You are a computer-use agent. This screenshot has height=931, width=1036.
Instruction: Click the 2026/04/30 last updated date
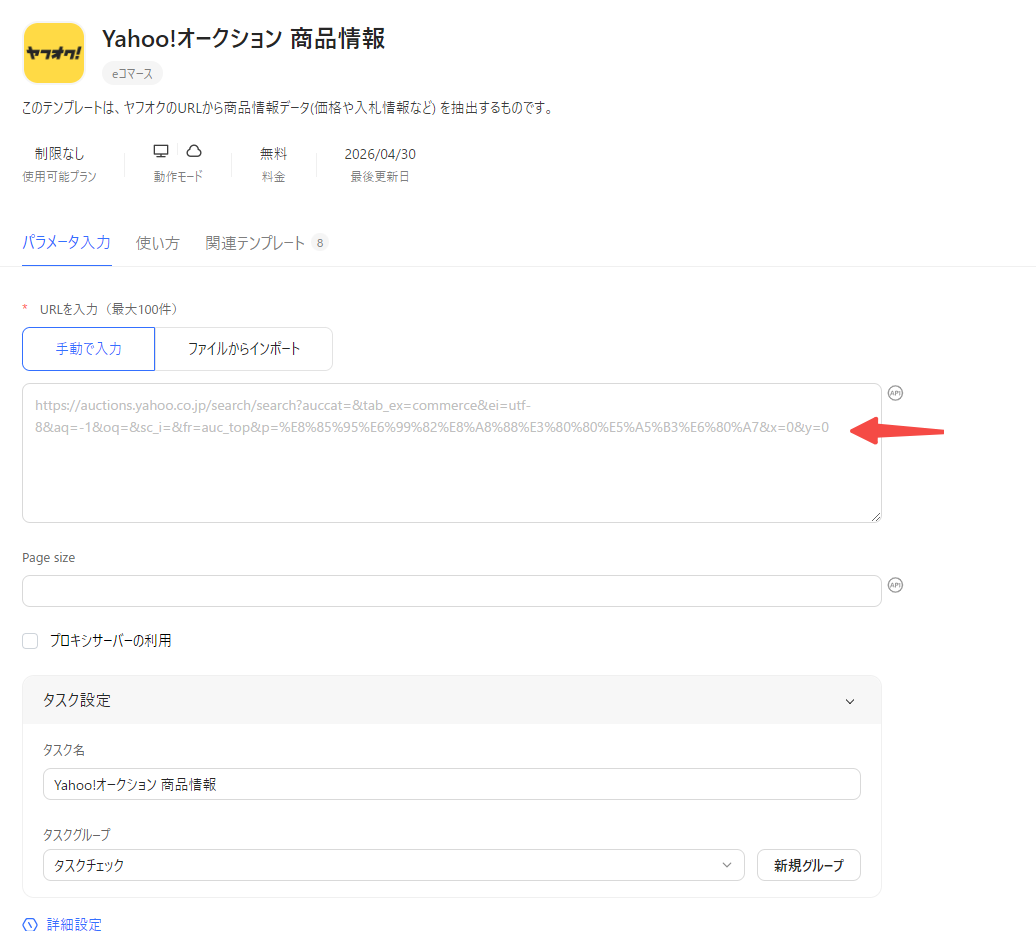point(380,154)
